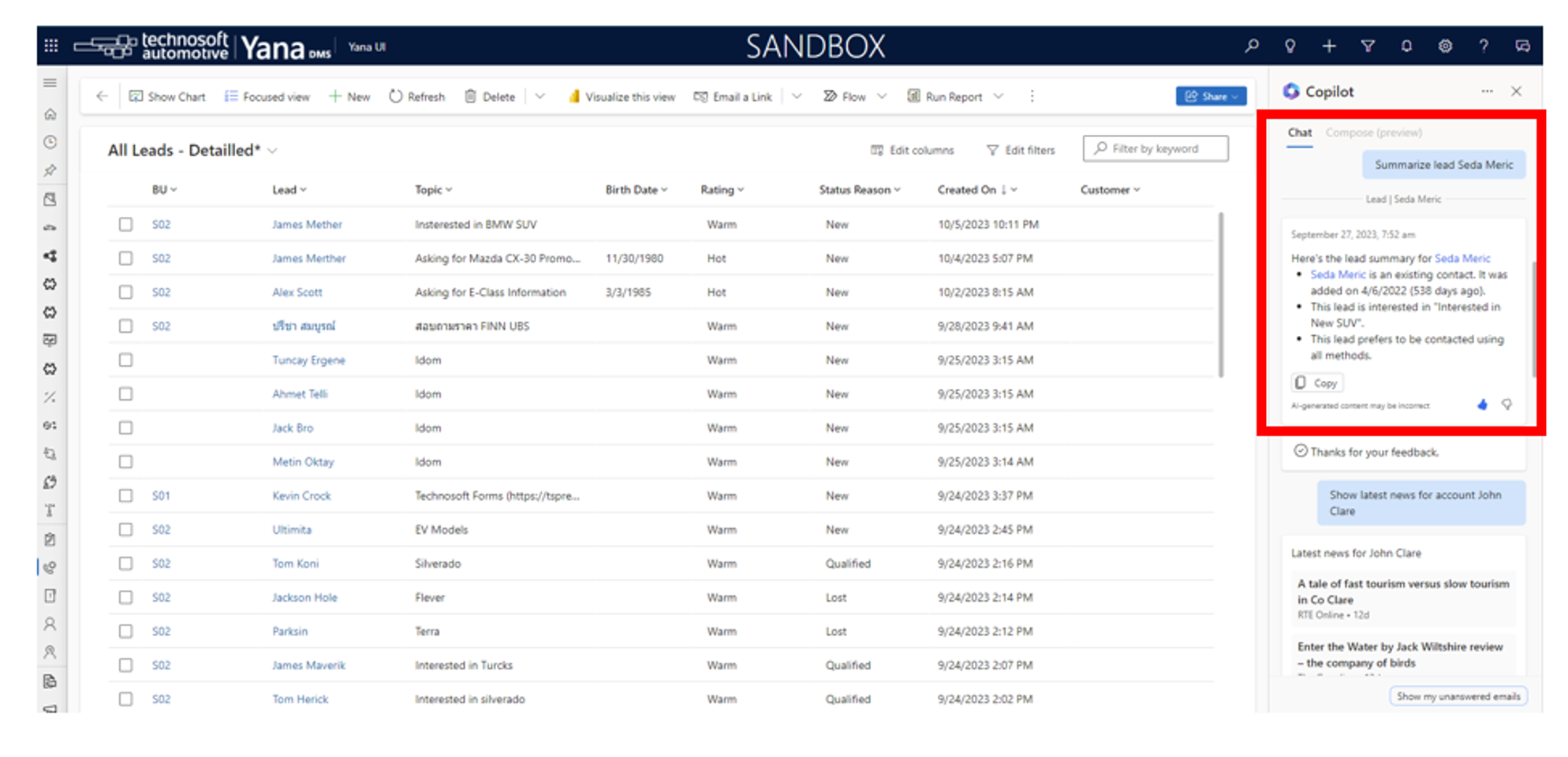Image resolution: width=1568 pixels, height=757 pixels.
Task: Open the app launcher waffle icon
Action: coord(51,46)
